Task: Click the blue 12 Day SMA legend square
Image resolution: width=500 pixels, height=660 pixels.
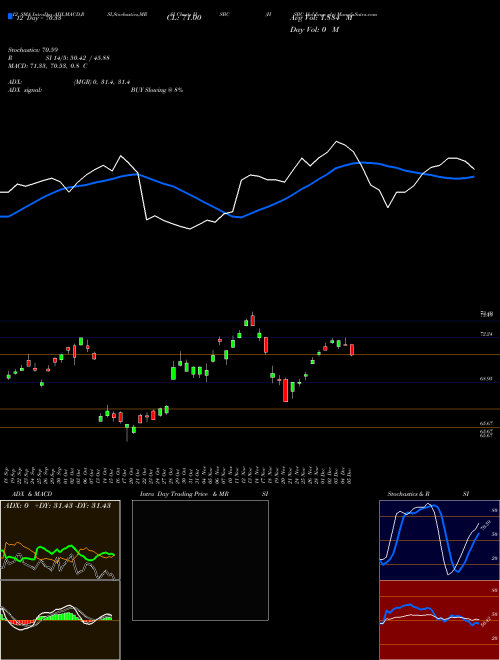Action: [x=10, y=16]
